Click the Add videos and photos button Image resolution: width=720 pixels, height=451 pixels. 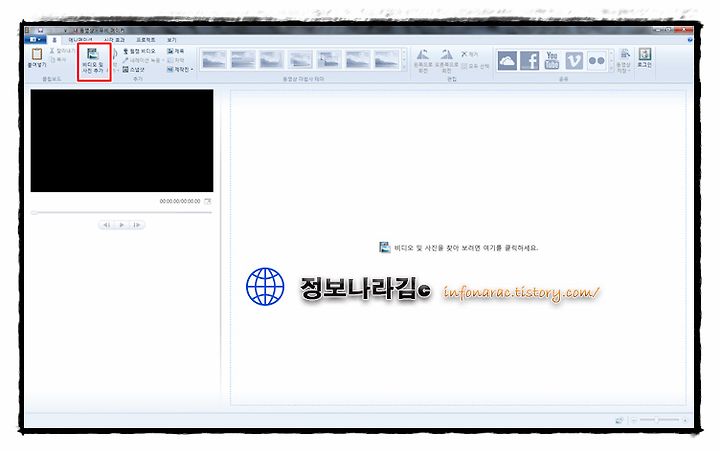93,62
